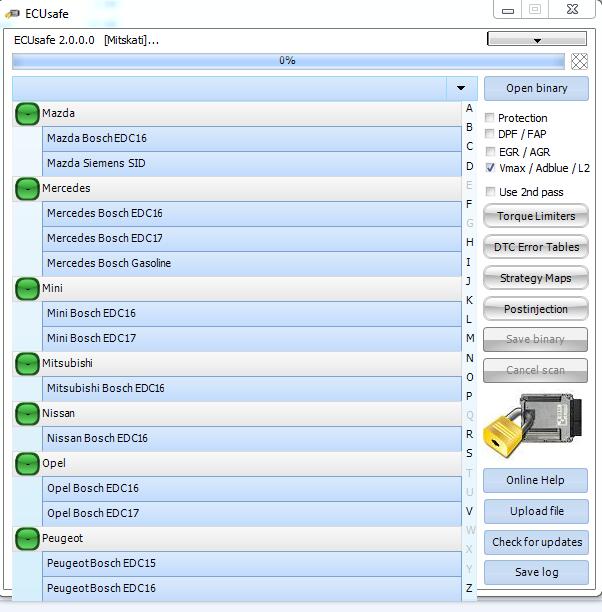The width and height of the screenshot is (602, 612).
Task: Click the 0% progress bar
Action: click(288, 61)
